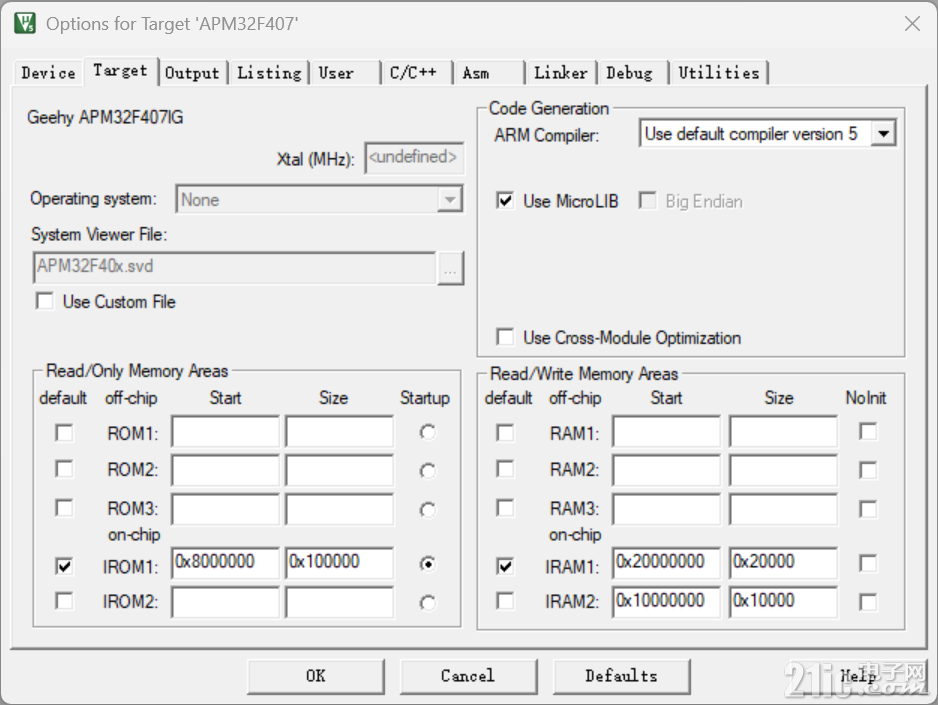This screenshot has height=705, width=938.
Task: Enable Use Custom File checkbox
Action: pos(44,301)
